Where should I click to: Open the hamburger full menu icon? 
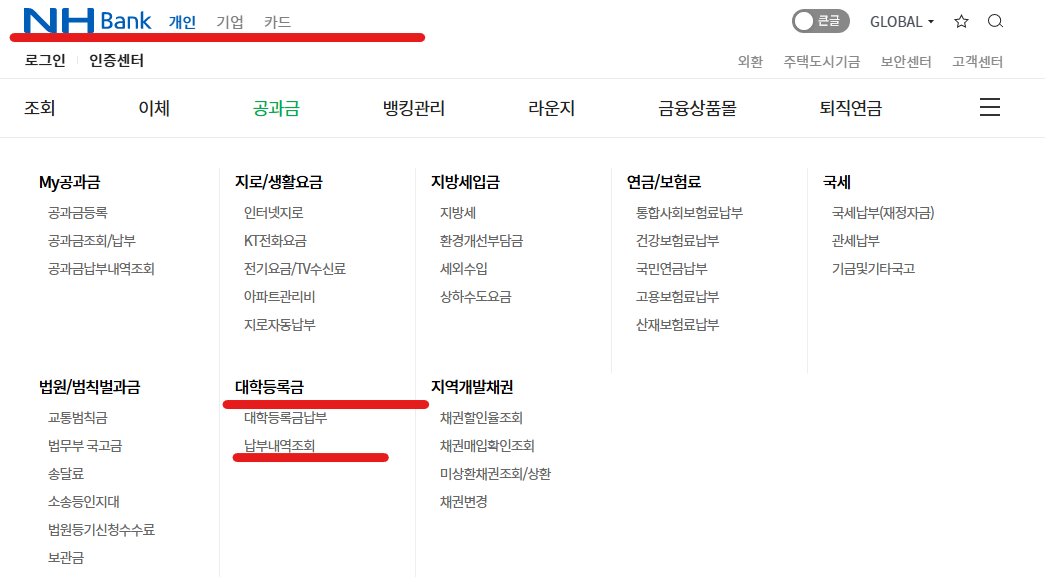989,108
